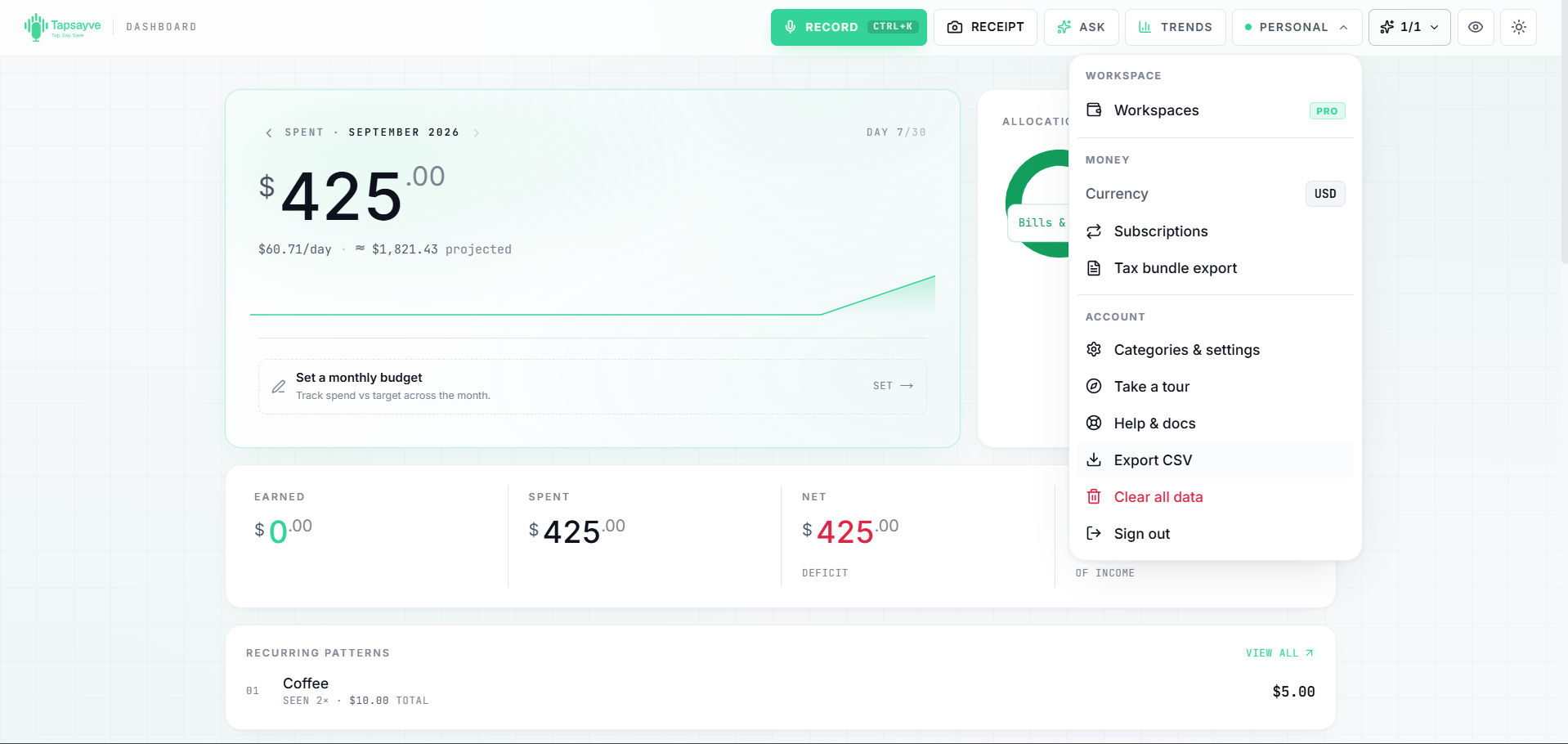This screenshot has height=744, width=1568.
Task: Open Trends view
Action: click(1176, 27)
